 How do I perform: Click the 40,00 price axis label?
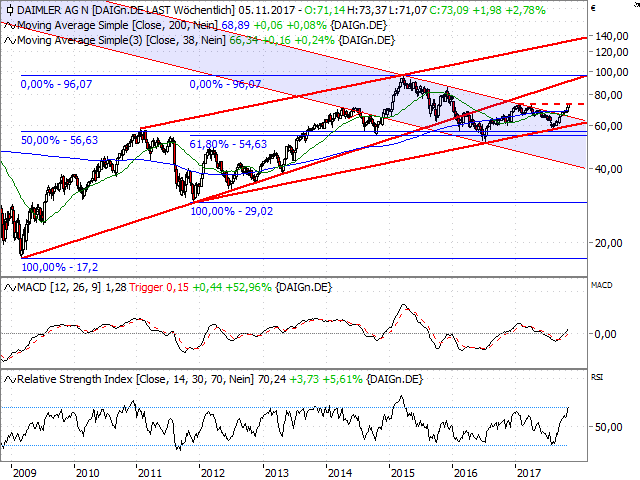point(609,169)
